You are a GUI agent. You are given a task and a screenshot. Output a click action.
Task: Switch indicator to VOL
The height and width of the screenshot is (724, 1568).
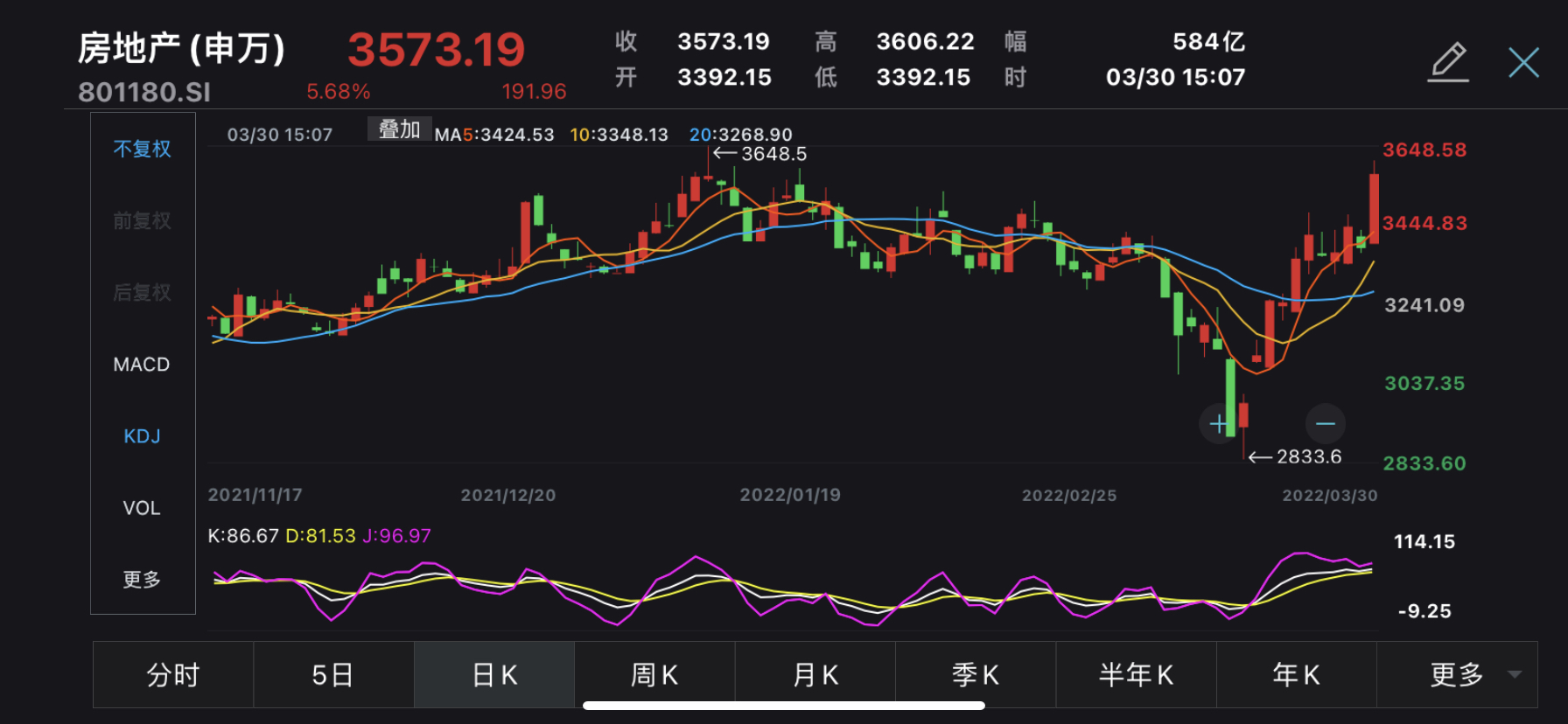[142, 508]
